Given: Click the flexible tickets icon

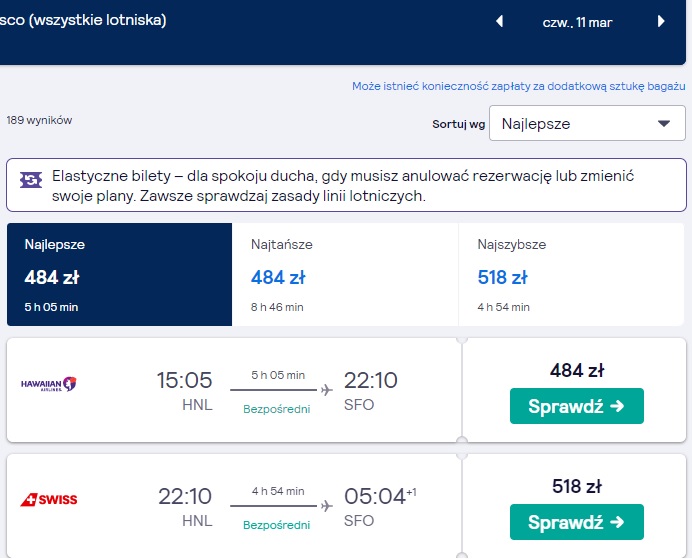Looking at the screenshot, I should pos(31,180).
